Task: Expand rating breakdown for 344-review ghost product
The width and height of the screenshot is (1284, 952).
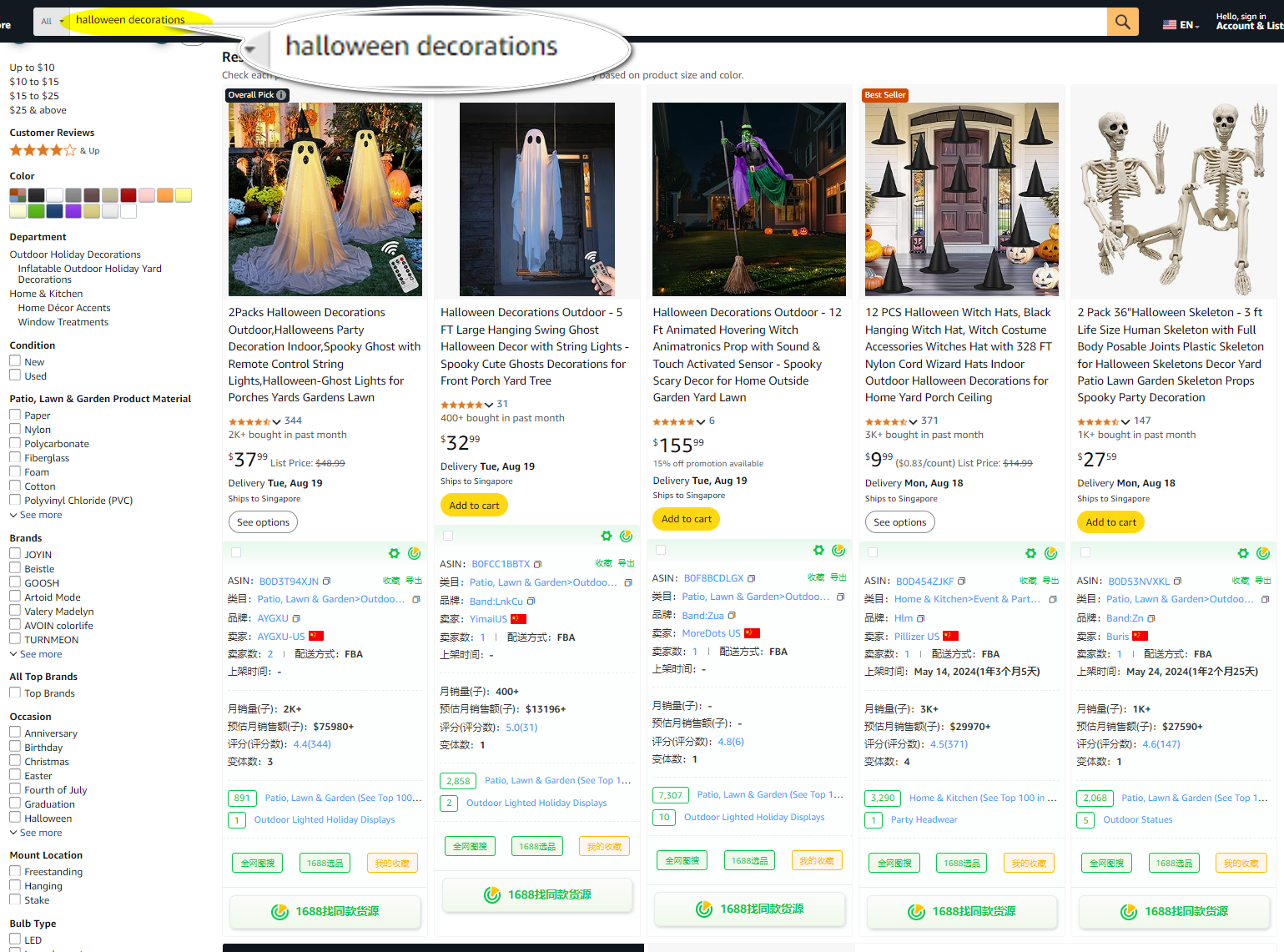Action: tap(276, 421)
